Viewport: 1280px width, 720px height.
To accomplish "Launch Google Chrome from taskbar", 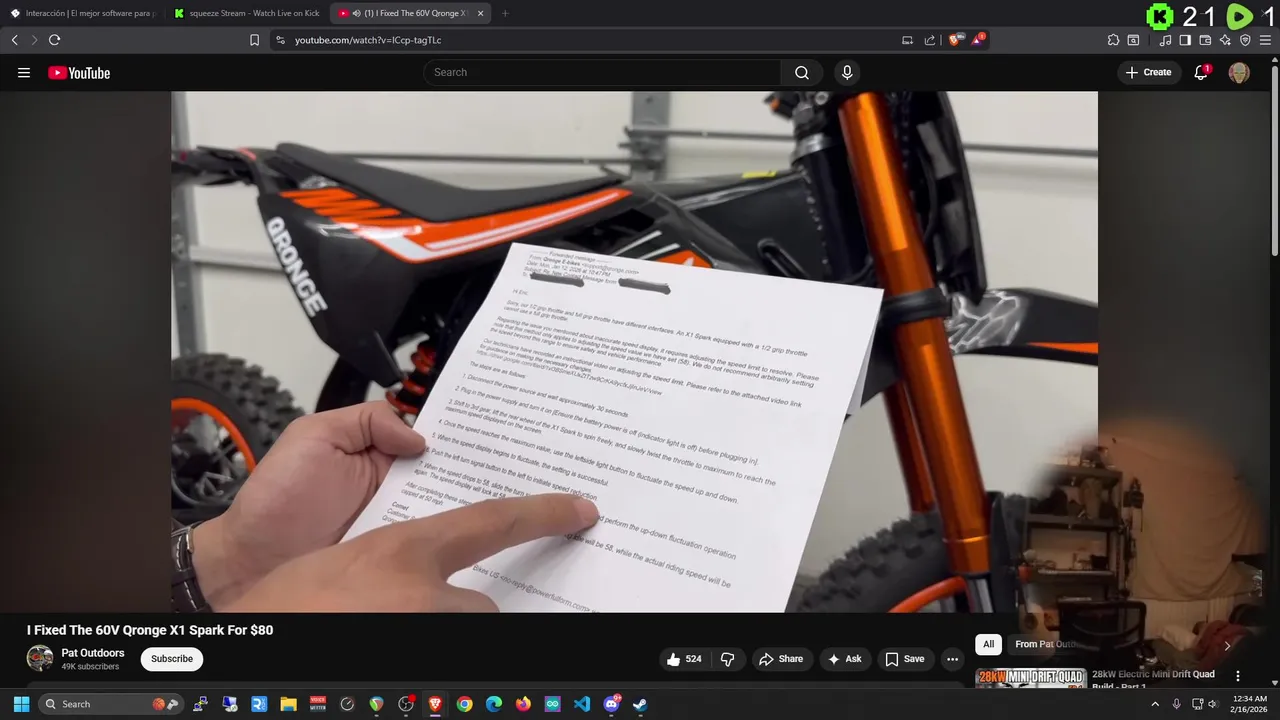I will pos(464,704).
